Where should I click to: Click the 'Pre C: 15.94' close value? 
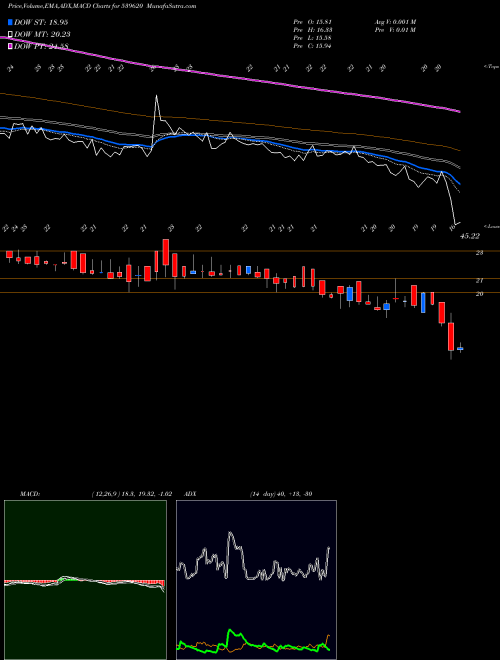pos(312,46)
